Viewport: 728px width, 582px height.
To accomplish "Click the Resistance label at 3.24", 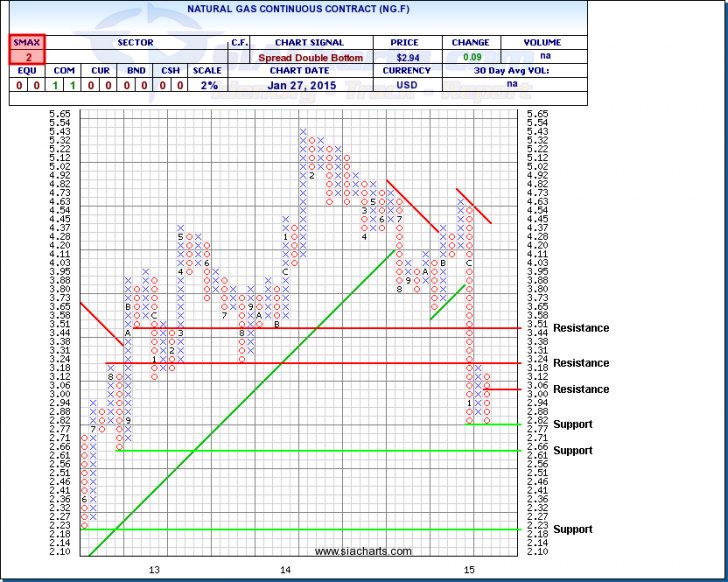I will click(x=580, y=363).
